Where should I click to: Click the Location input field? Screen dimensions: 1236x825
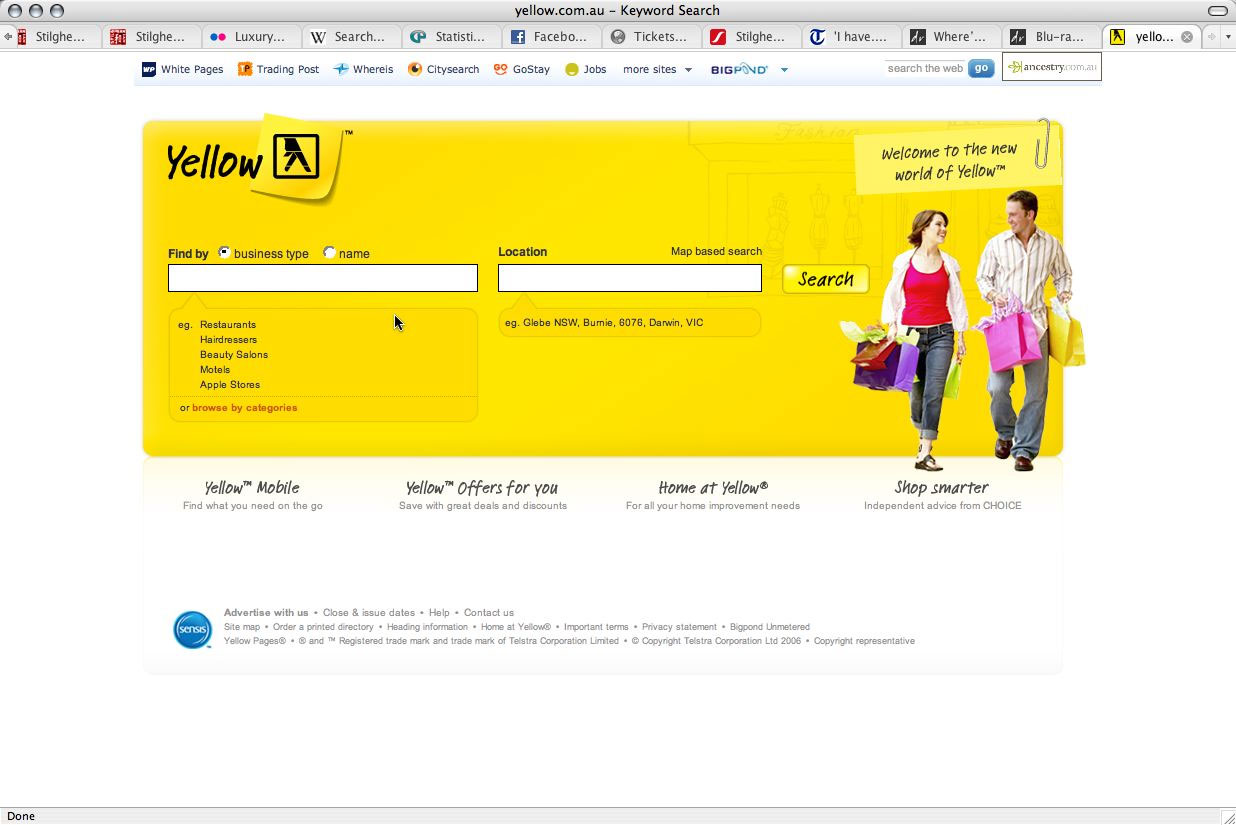point(630,278)
